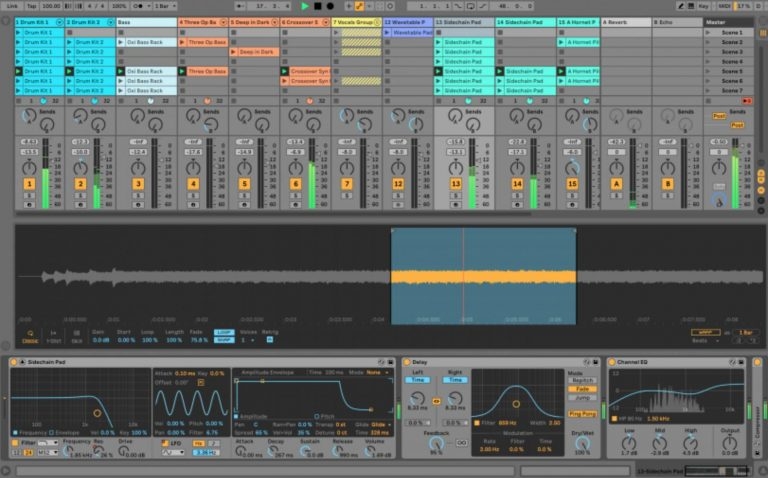
Task: Click the Delay Dry/Wet knob
Action: point(581,443)
